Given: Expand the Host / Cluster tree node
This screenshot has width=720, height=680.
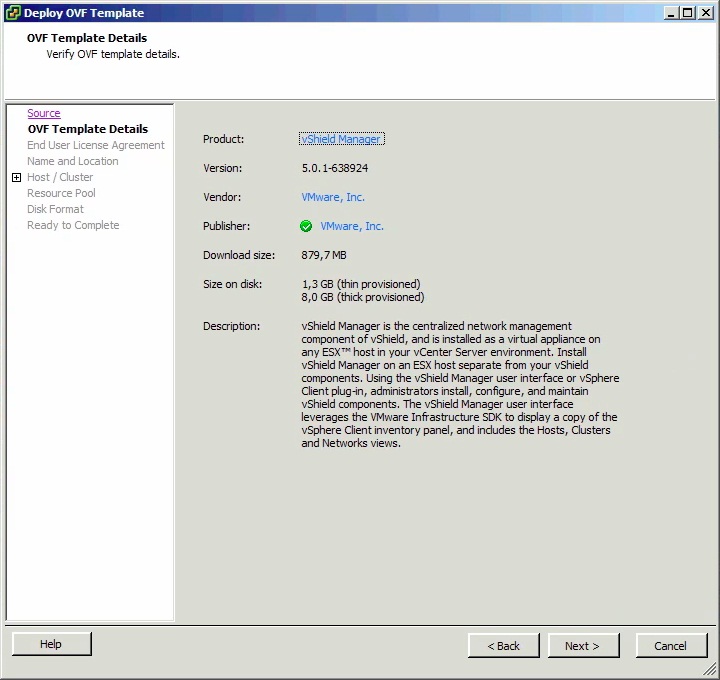Looking at the screenshot, I should pyautogui.click(x=17, y=177).
